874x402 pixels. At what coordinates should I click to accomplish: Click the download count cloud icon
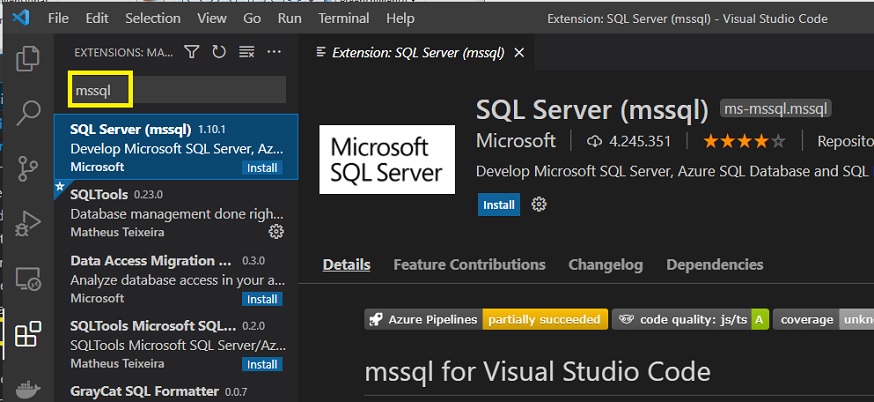(x=594, y=142)
